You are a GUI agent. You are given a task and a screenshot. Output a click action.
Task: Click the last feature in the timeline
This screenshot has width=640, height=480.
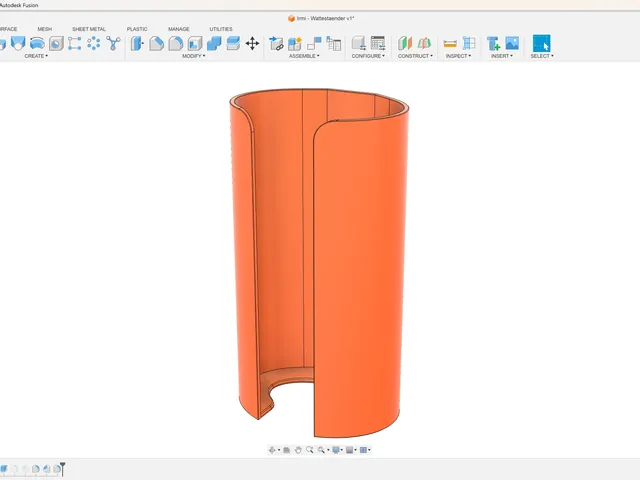click(57, 469)
